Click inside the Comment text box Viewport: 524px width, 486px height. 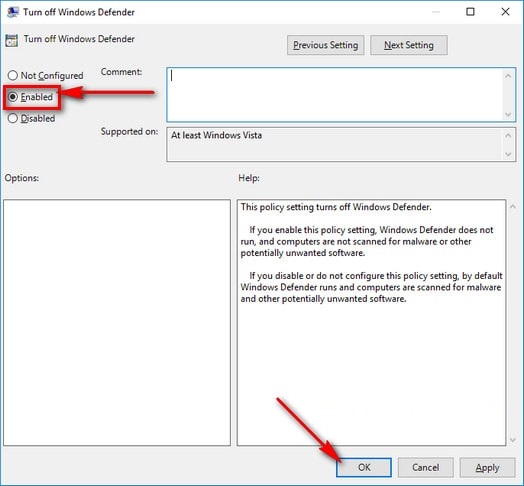335,95
